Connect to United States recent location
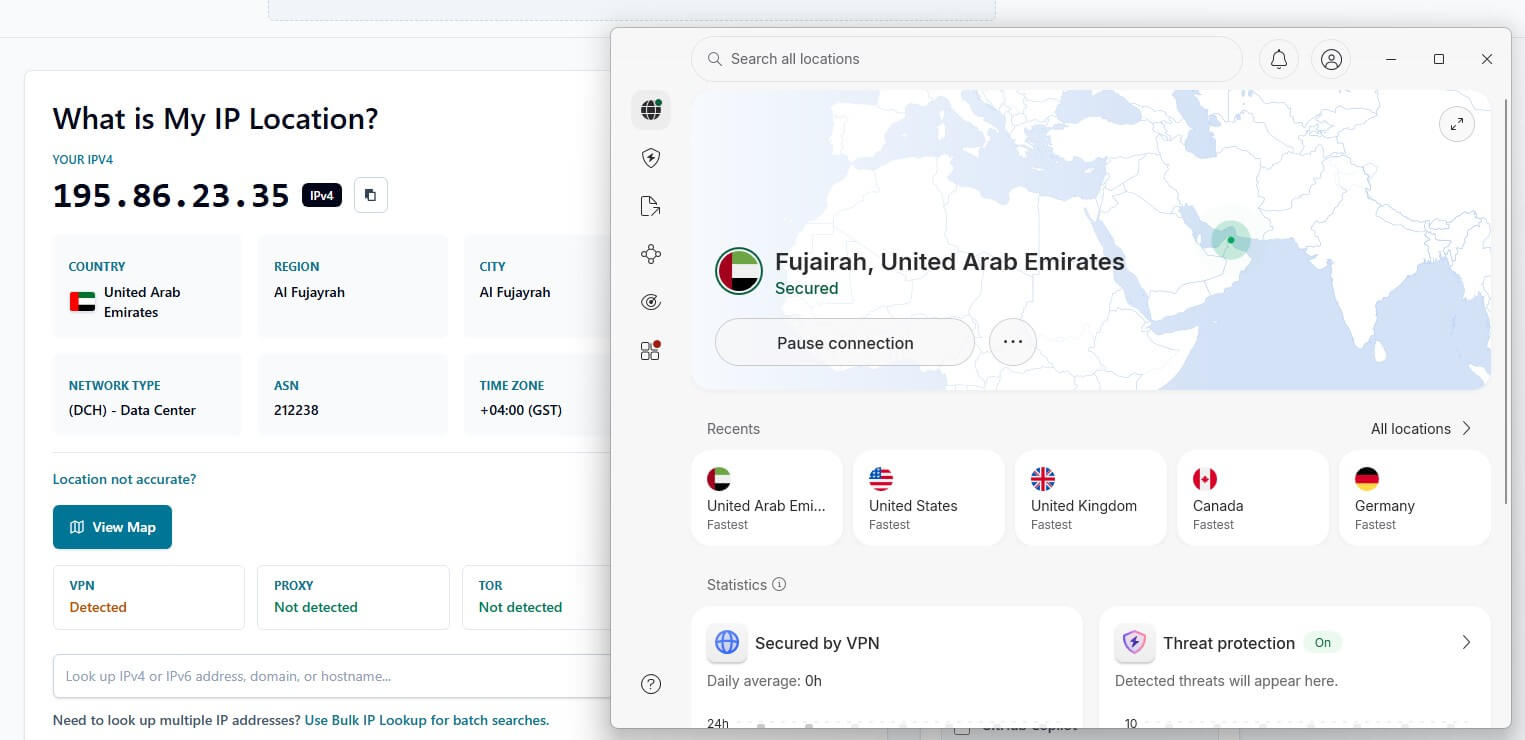This screenshot has height=740, width=1525. pyautogui.click(x=929, y=498)
